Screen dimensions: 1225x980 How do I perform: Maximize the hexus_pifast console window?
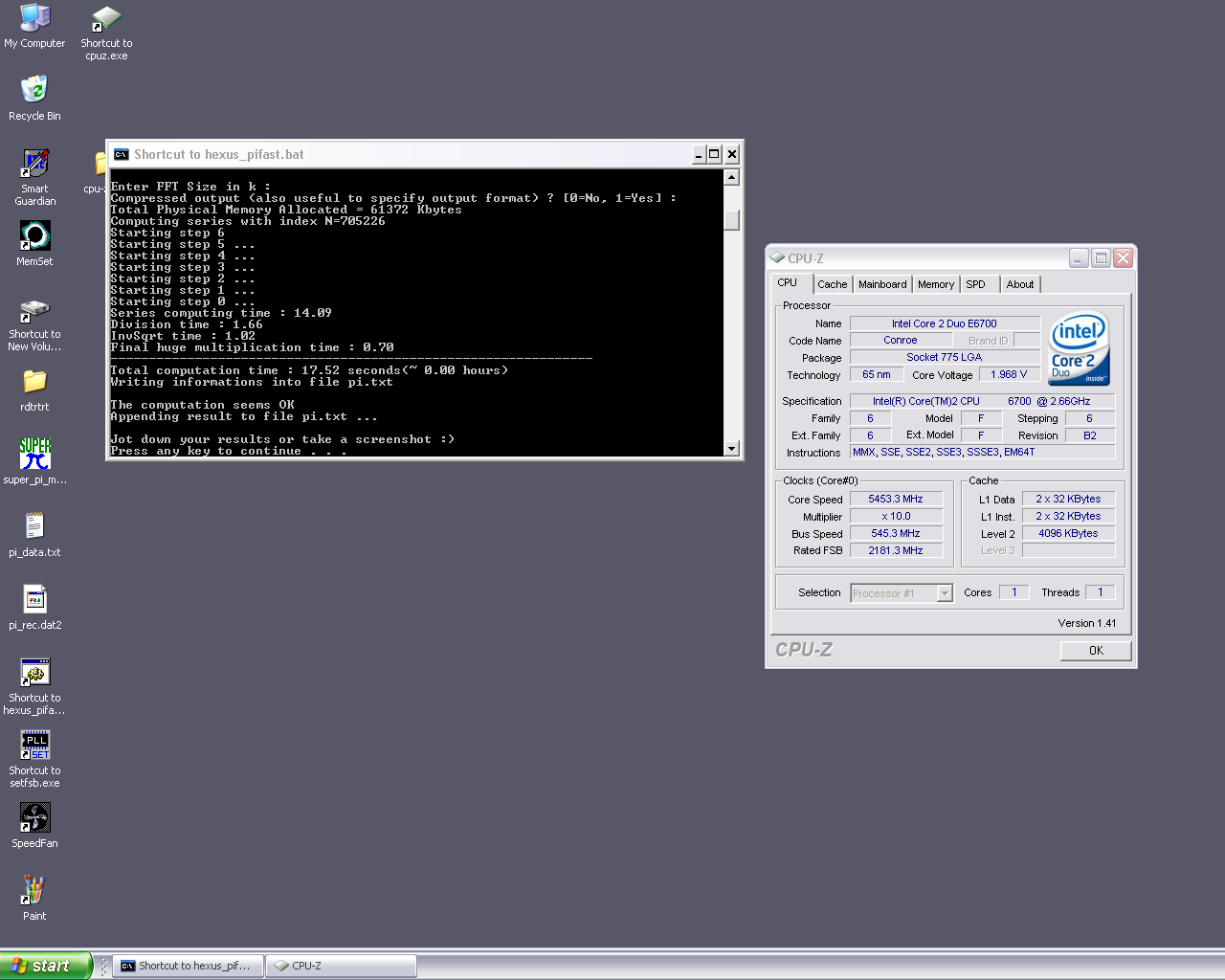(x=714, y=154)
